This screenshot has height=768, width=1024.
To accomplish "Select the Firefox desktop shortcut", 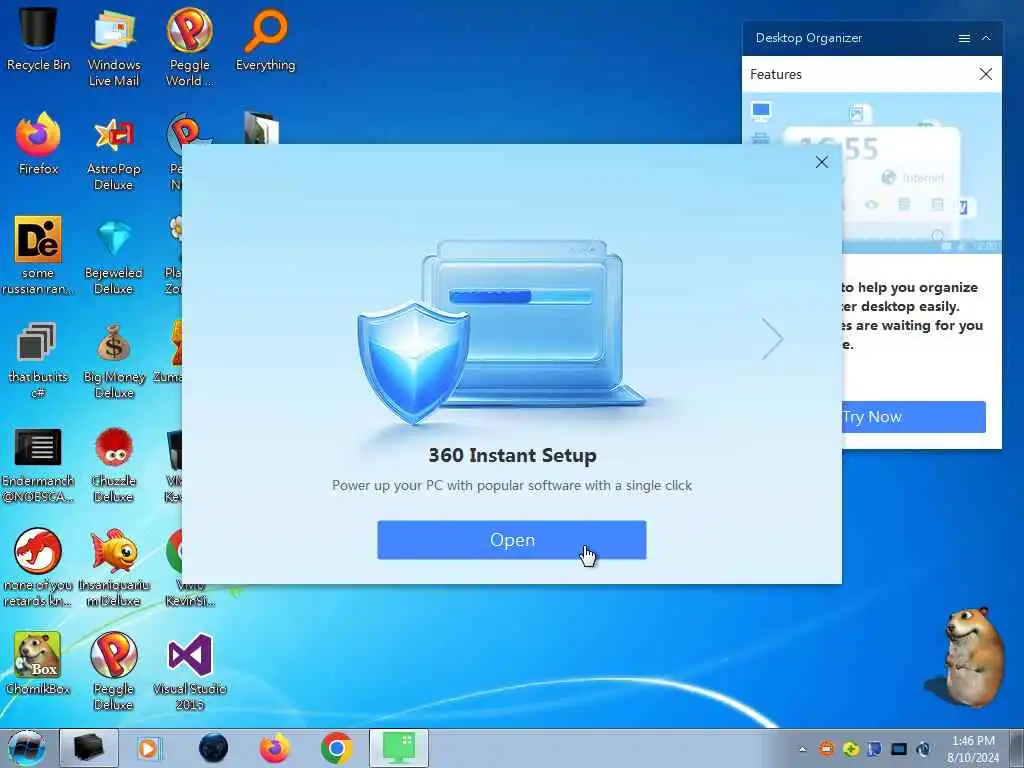I will (x=38, y=143).
